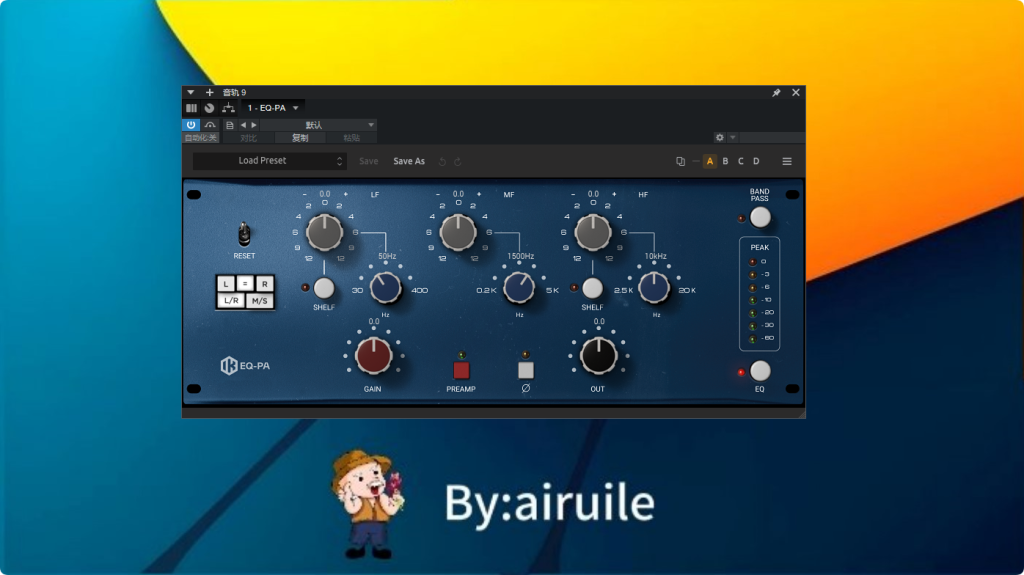Click the round dial icon in toolbar
Viewport: 1024px width, 575px height.
(x=209, y=108)
